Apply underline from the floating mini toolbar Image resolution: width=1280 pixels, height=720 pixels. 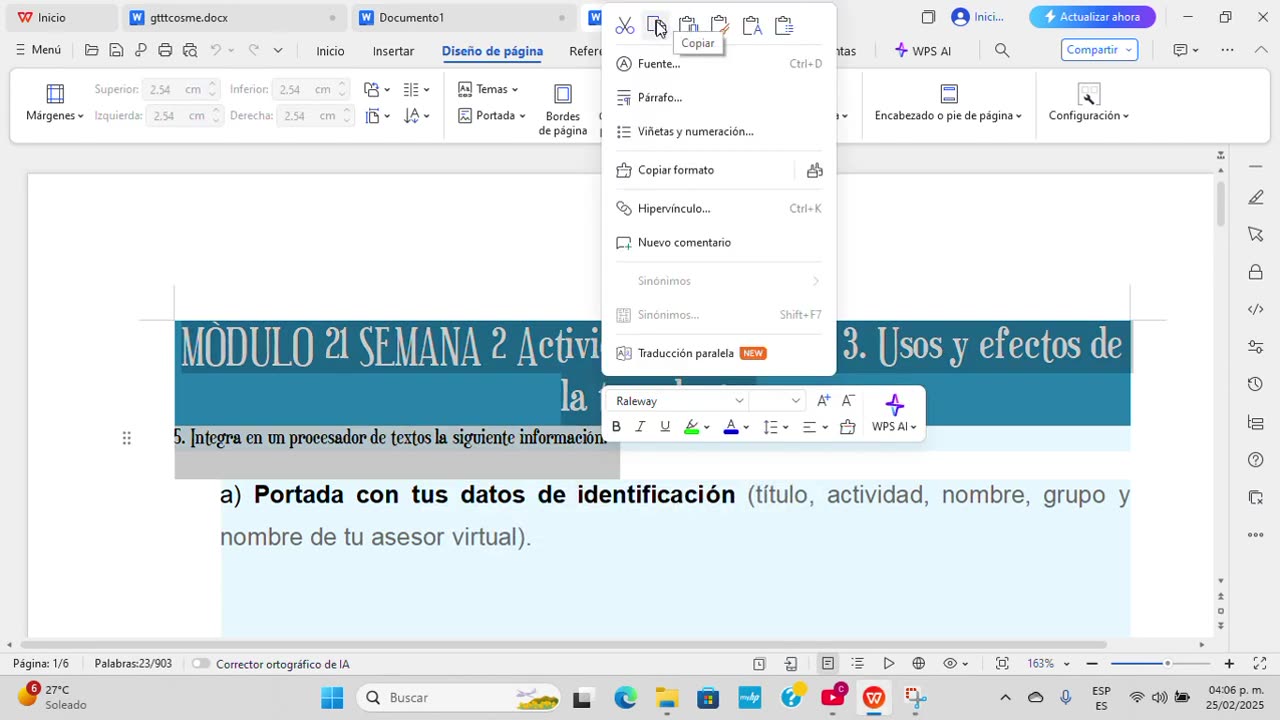665,427
